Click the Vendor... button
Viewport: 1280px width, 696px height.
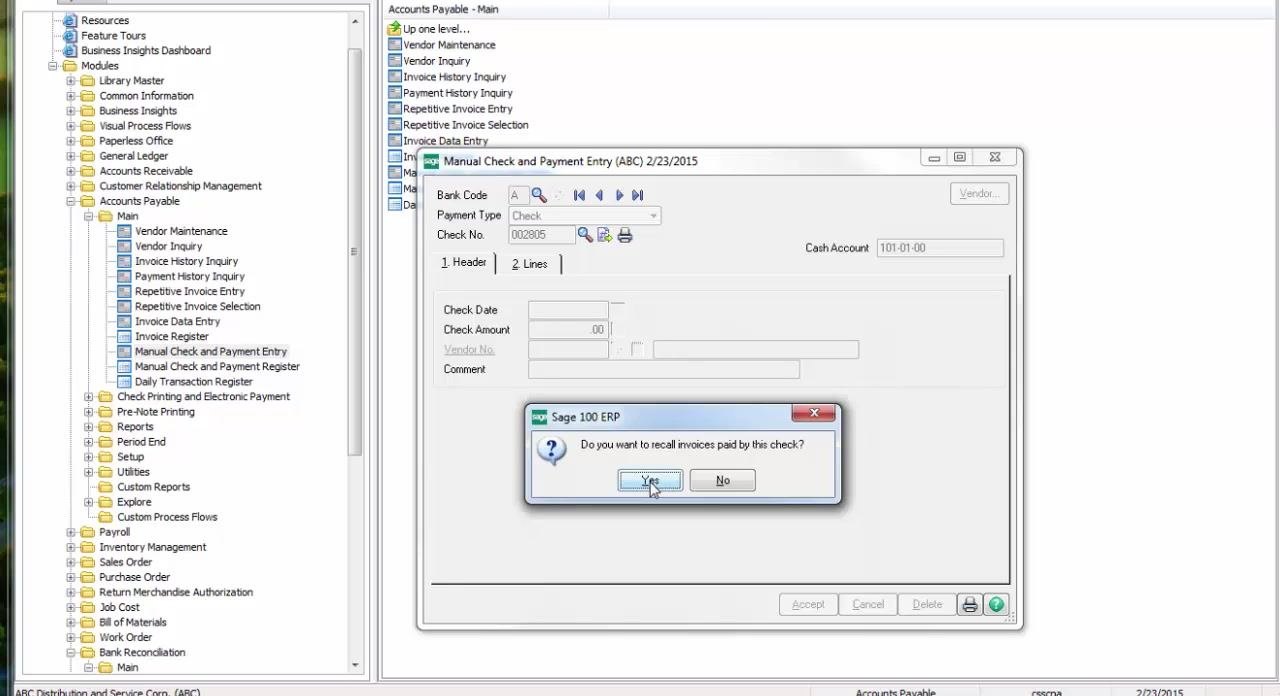(979, 194)
